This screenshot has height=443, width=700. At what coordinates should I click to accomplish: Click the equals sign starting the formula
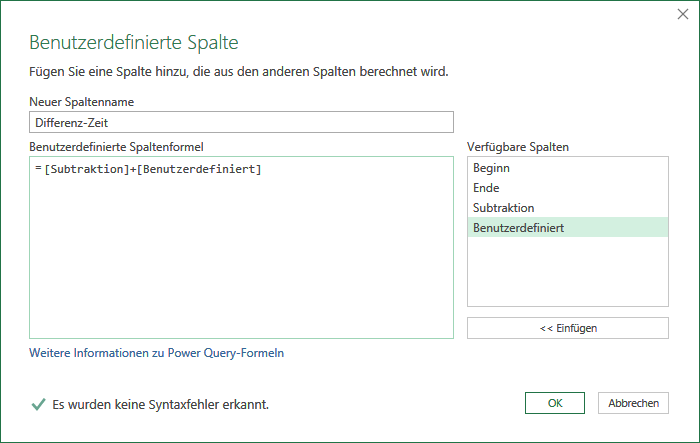point(38,168)
